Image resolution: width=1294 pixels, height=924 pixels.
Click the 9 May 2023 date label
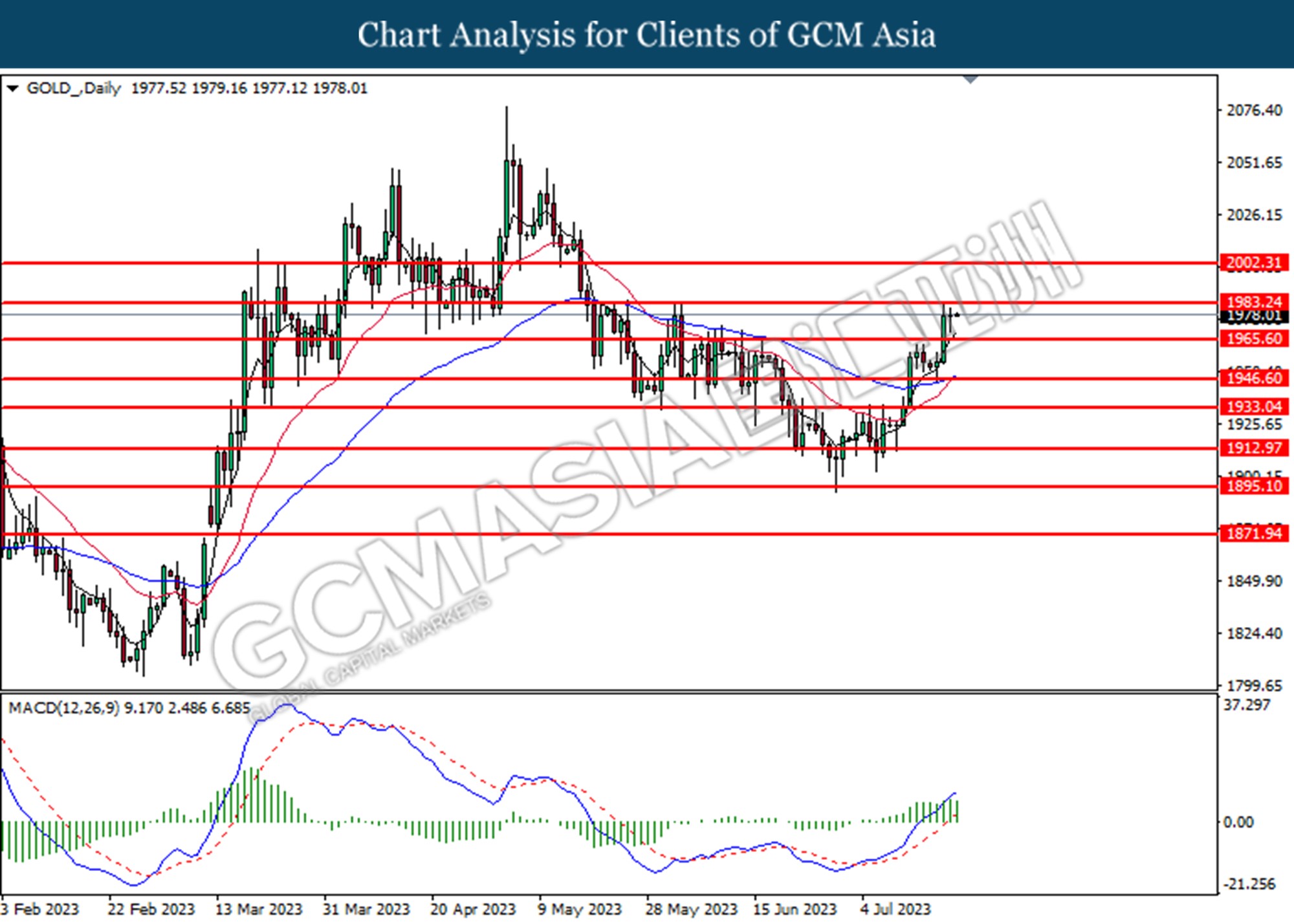click(x=580, y=909)
